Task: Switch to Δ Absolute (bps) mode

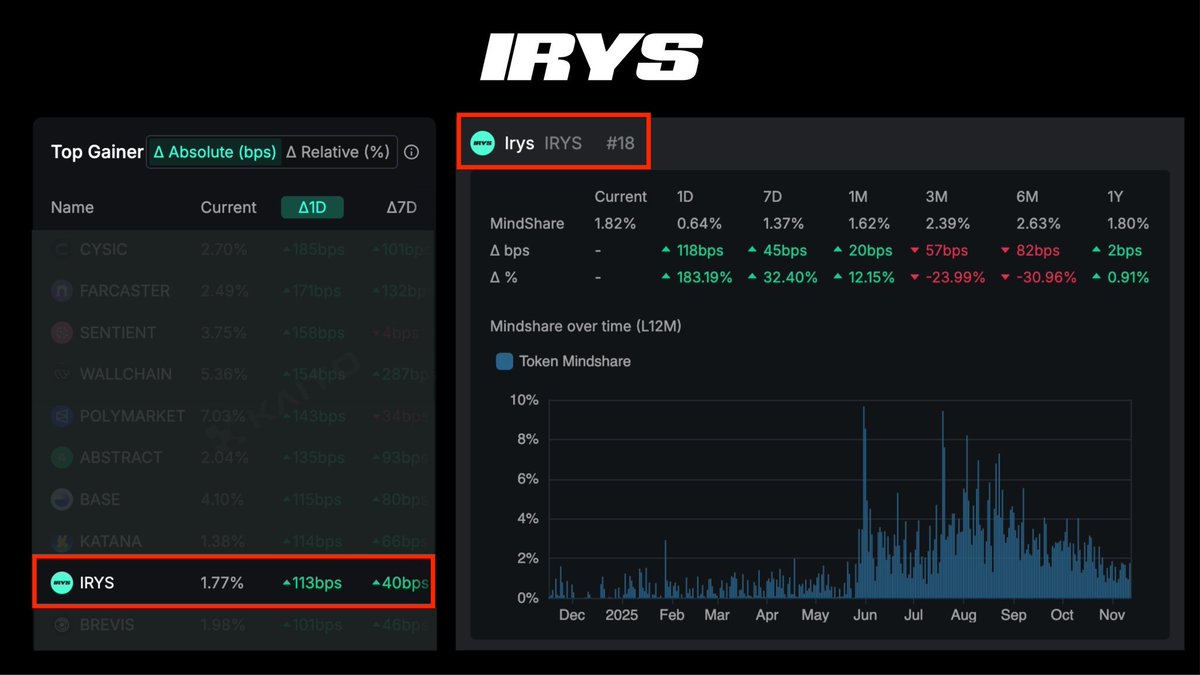Action: tap(215, 152)
